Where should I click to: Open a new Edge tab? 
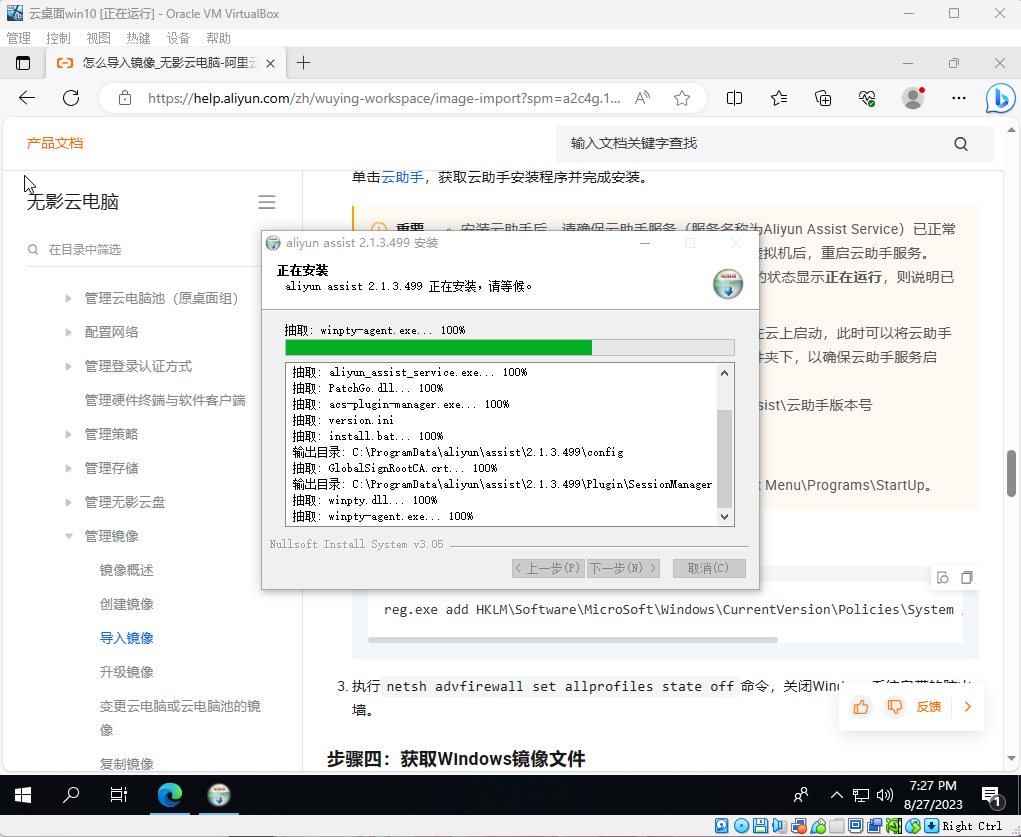pos(303,63)
